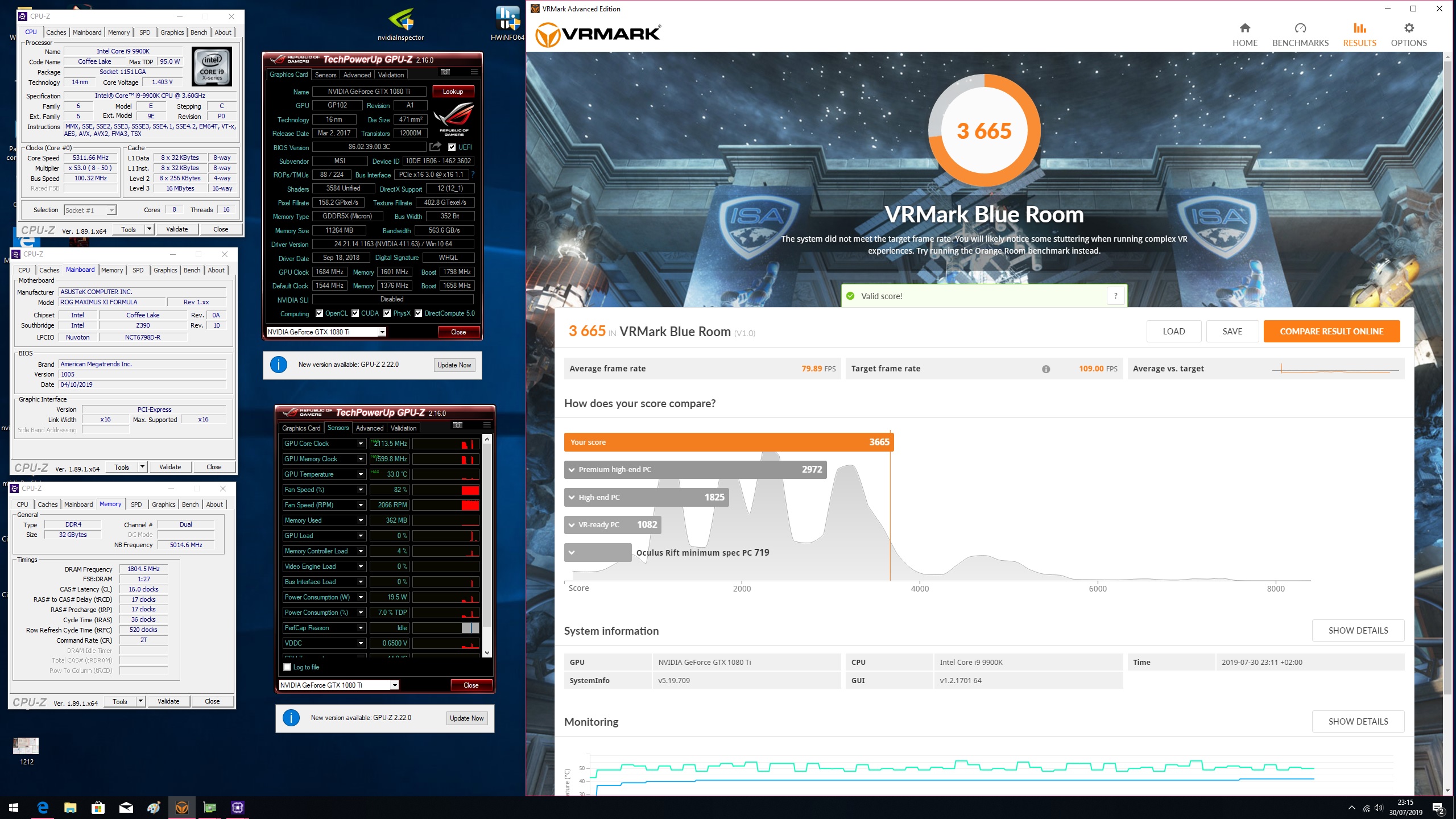
Task: Click the target frame rate info icon
Action: coord(1045,369)
